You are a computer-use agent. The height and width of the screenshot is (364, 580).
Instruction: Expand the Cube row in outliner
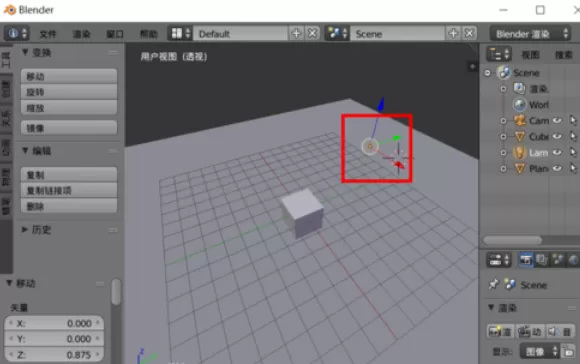[x=503, y=136]
